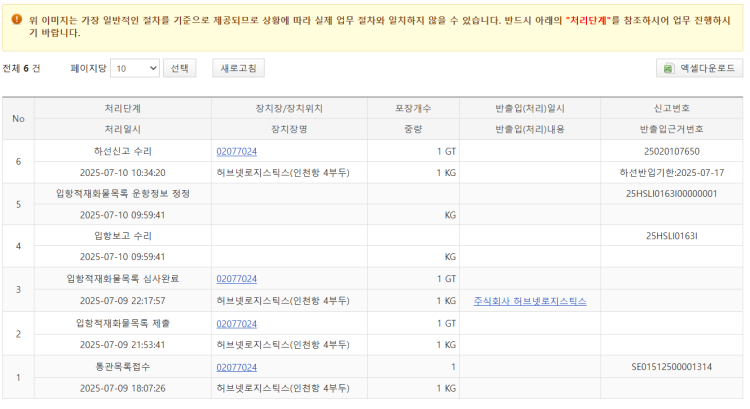Click the 1 GT value in row 6

pyautogui.click(x=446, y=152)
